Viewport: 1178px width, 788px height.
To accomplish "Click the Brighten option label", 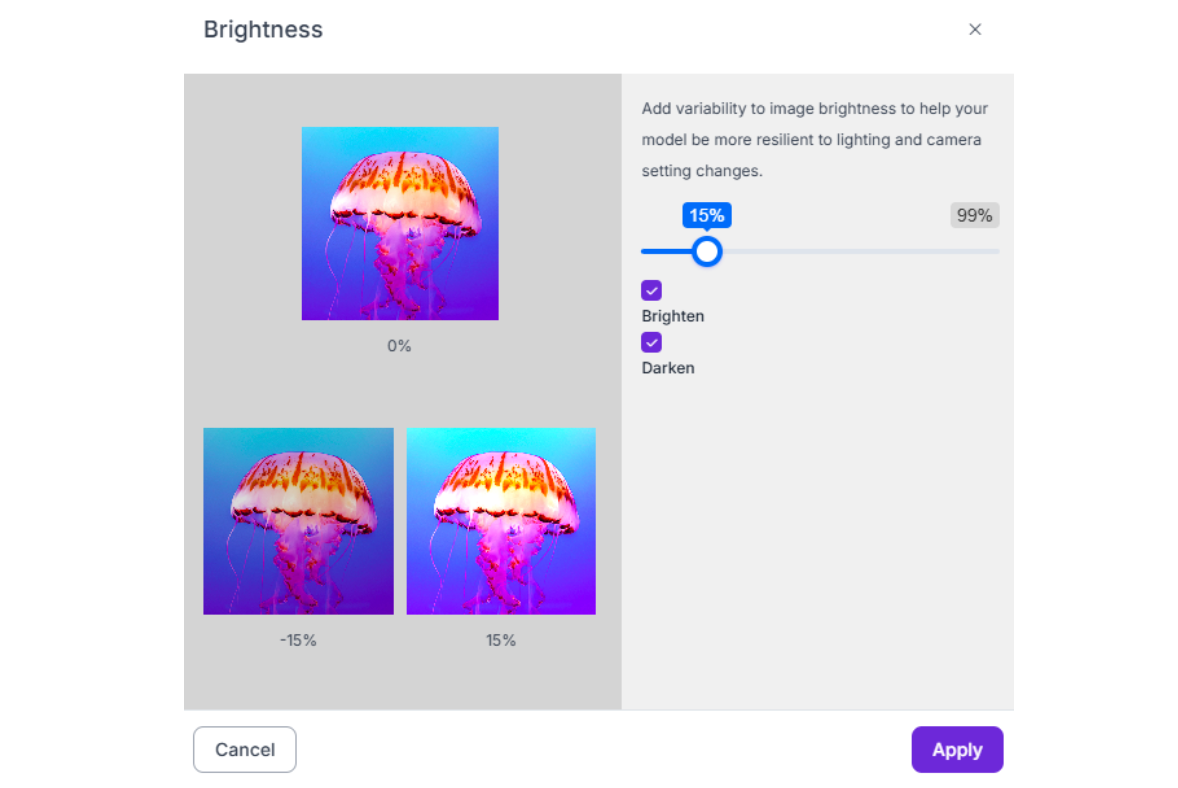I will click(673, 316).
